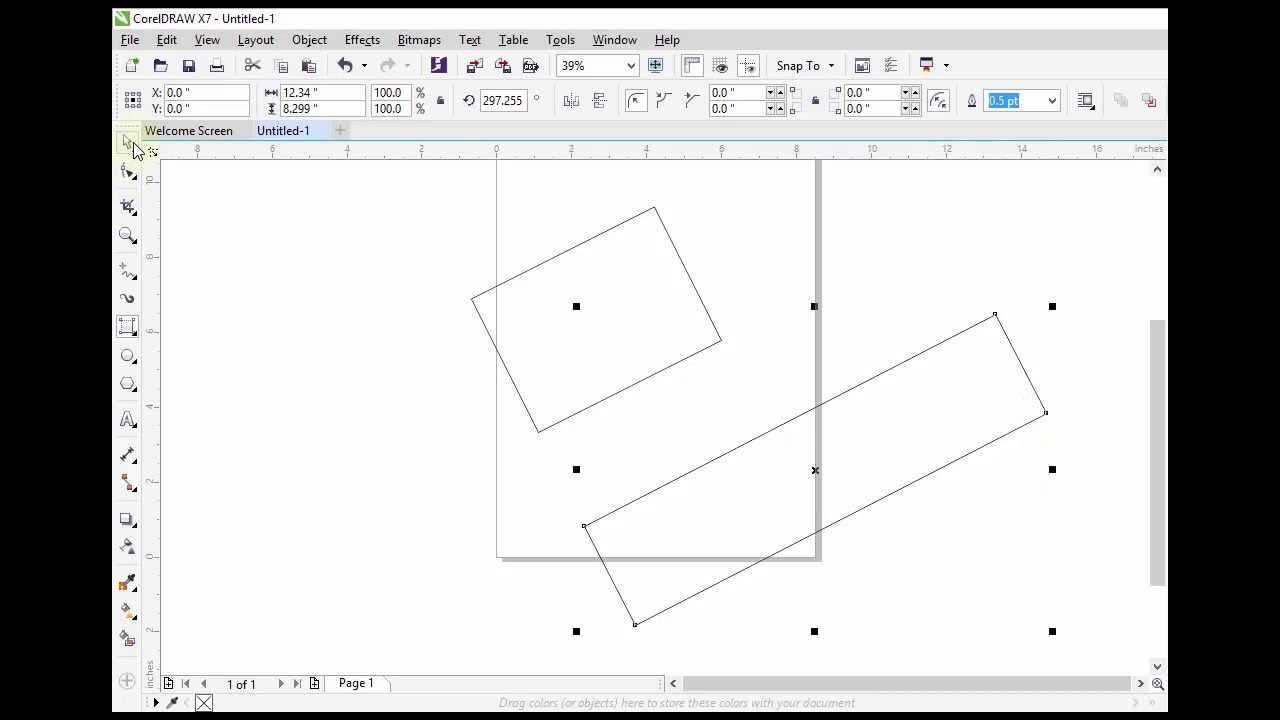Image resolution: width=1280 pixels, height=720 pixels.
Task: Select the Transparency tool in the toolbox
Action: tap(128, 547)
